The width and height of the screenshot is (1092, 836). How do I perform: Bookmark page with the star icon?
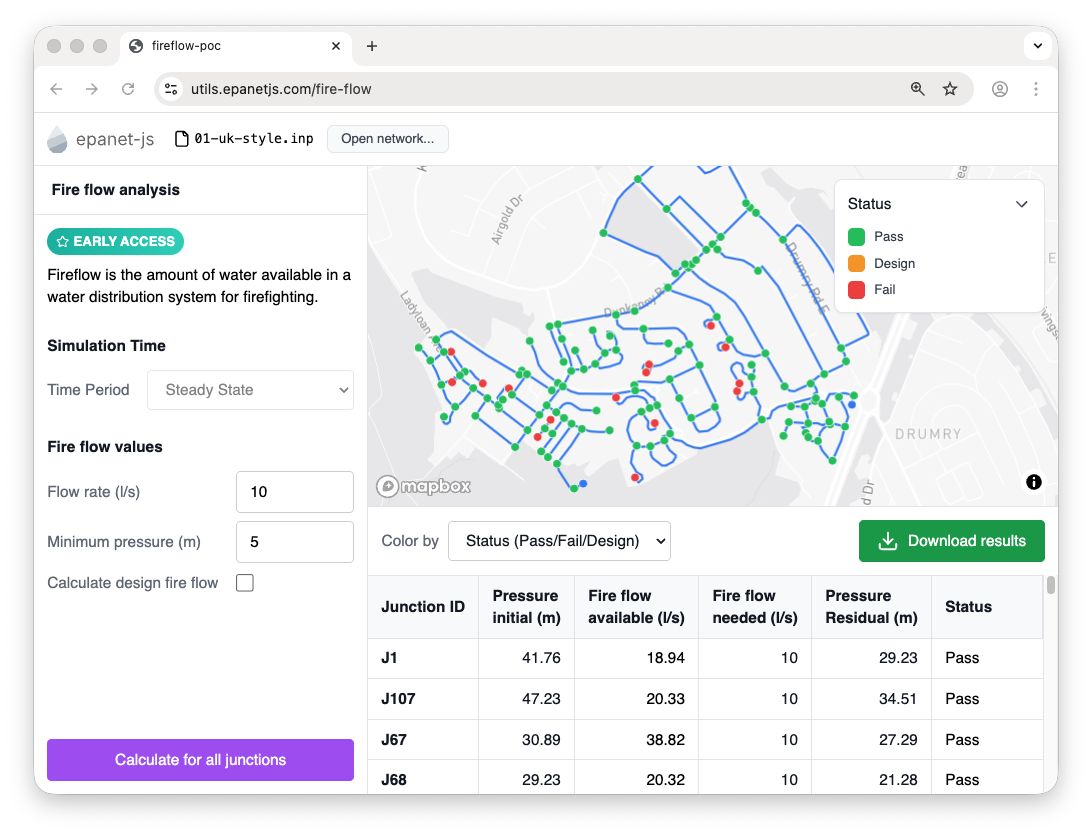pyautogui.click(x=950, y=89)
